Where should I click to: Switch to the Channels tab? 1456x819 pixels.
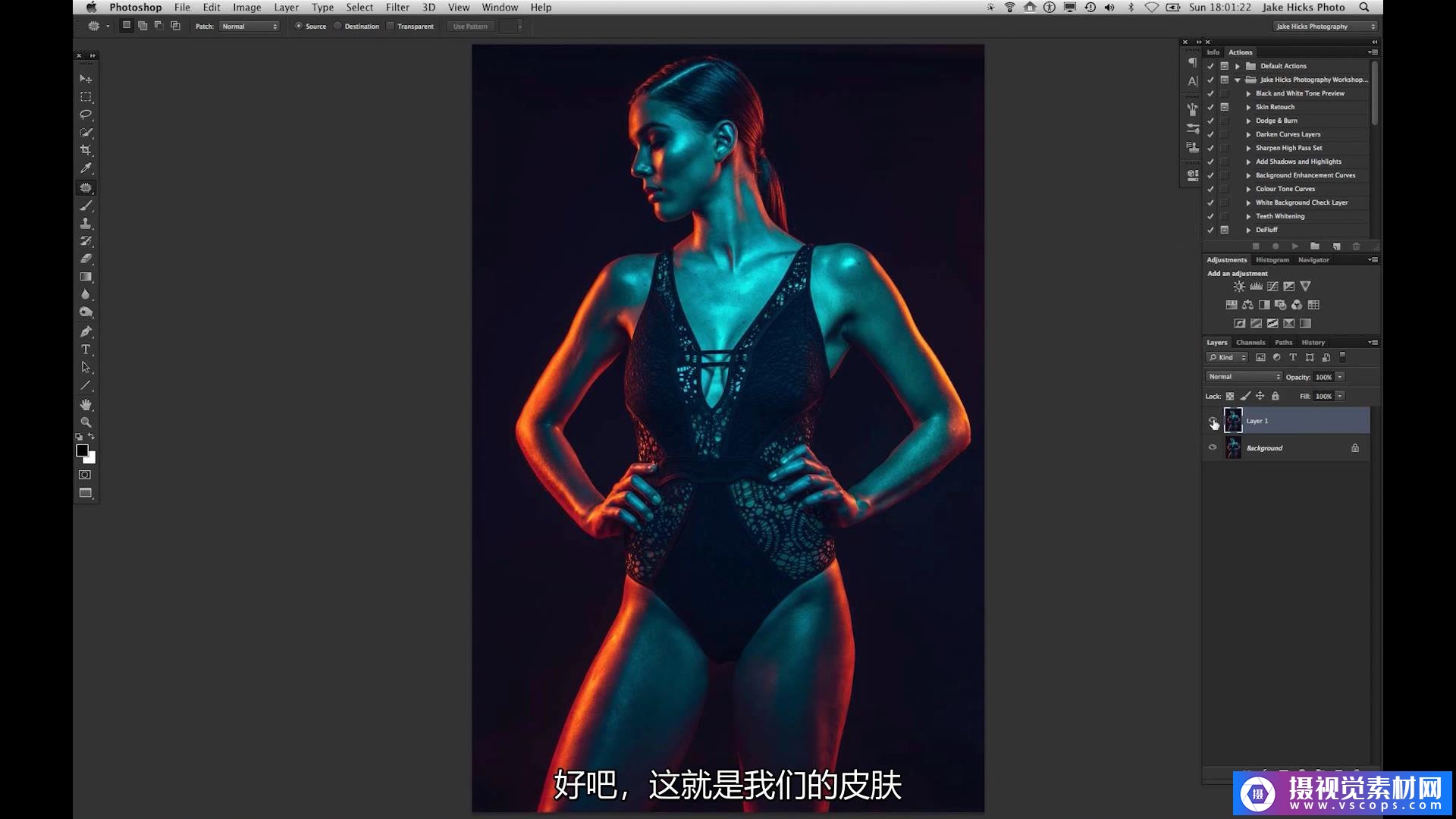[x=1250, y=343]
